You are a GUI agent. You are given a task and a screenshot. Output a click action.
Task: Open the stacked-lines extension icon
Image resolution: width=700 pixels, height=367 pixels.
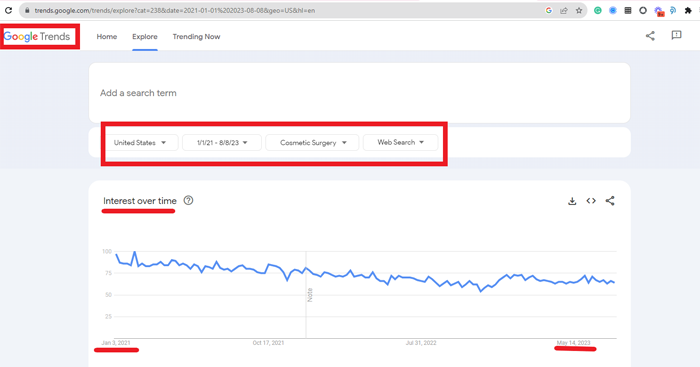pos(628,10)
